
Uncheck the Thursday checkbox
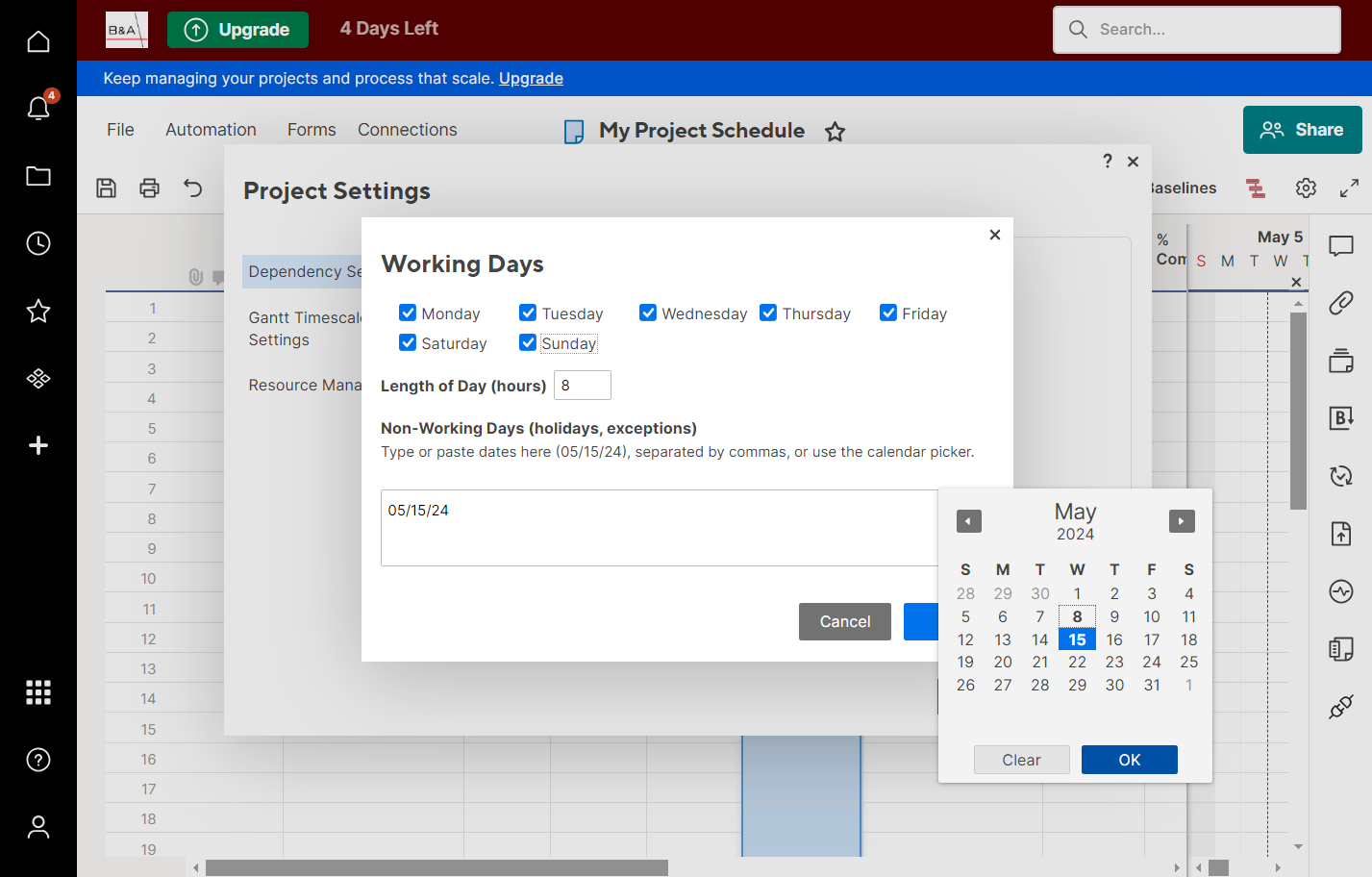(768, 313)
